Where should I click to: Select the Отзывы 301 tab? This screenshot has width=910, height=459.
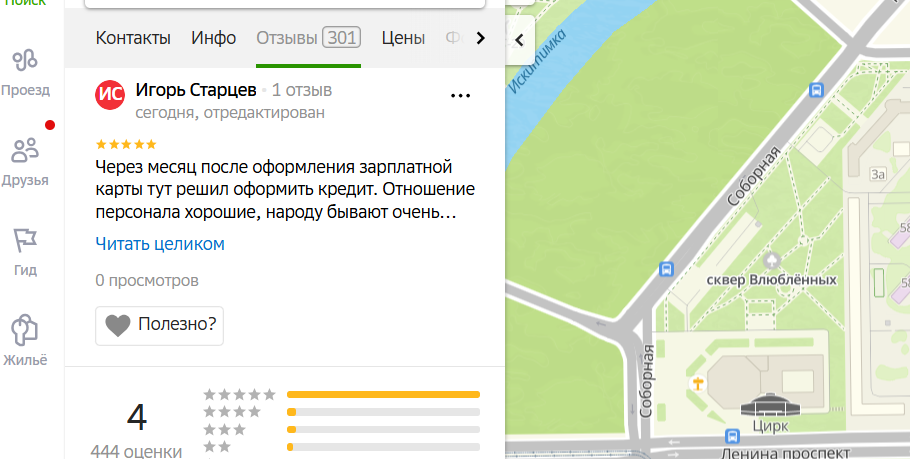[x=308, y=38]
